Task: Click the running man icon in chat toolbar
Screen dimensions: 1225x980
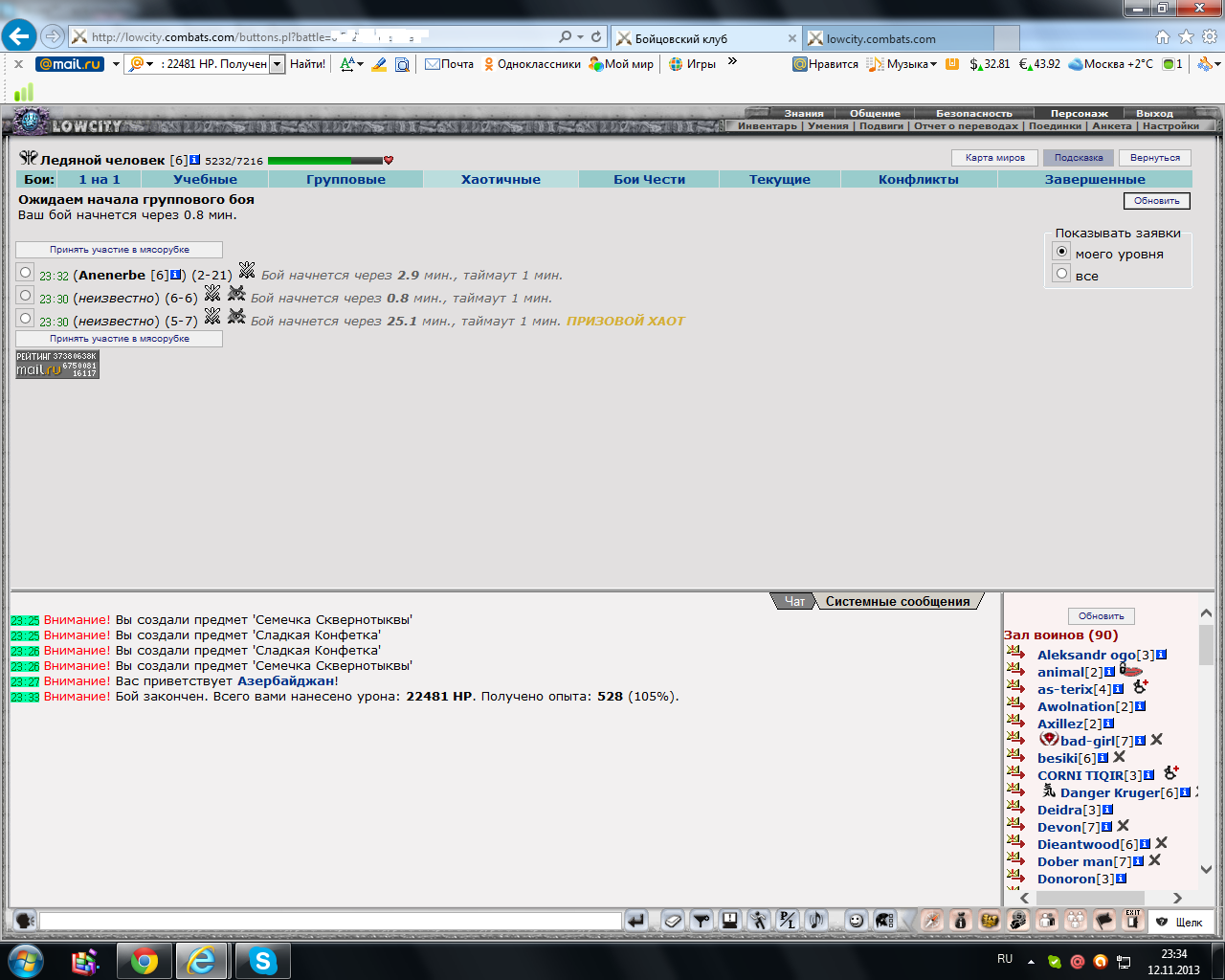Action: click(759, 921)
